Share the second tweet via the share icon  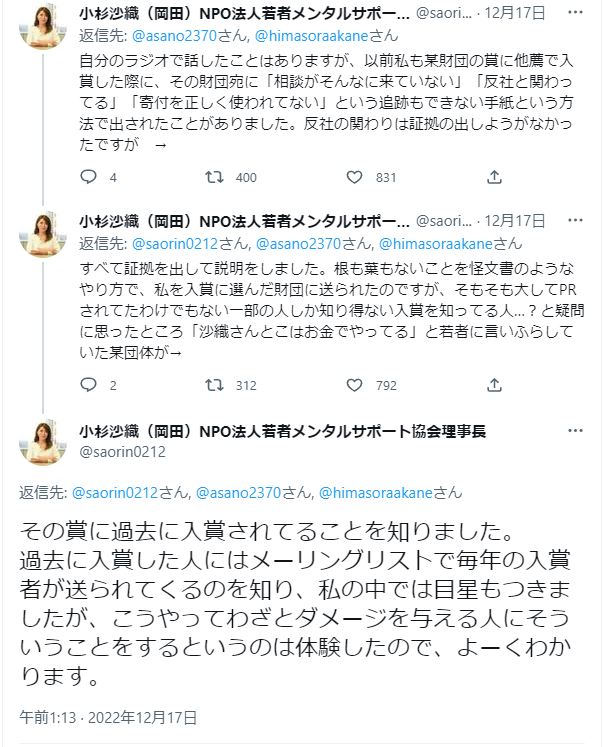point(494,384)
